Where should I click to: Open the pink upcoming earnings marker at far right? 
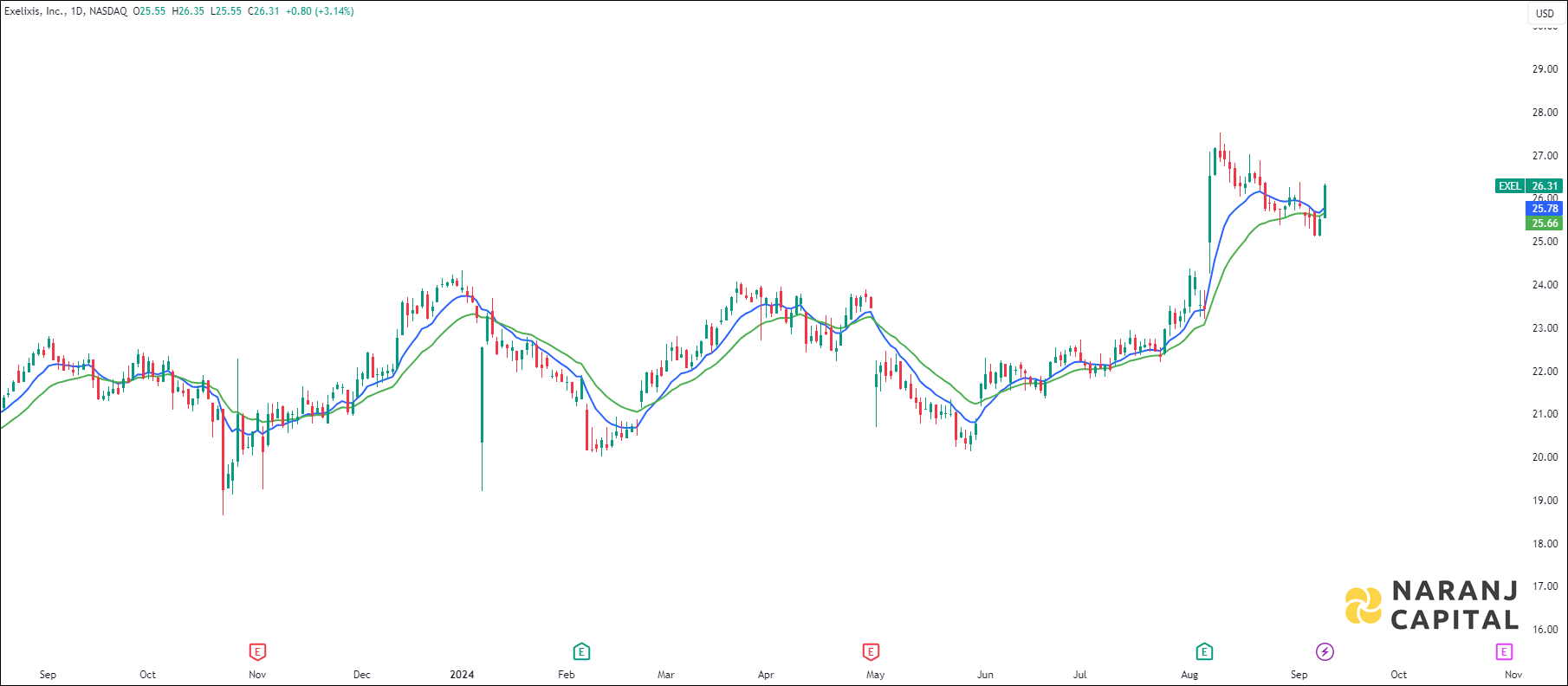pos(1504,651)
